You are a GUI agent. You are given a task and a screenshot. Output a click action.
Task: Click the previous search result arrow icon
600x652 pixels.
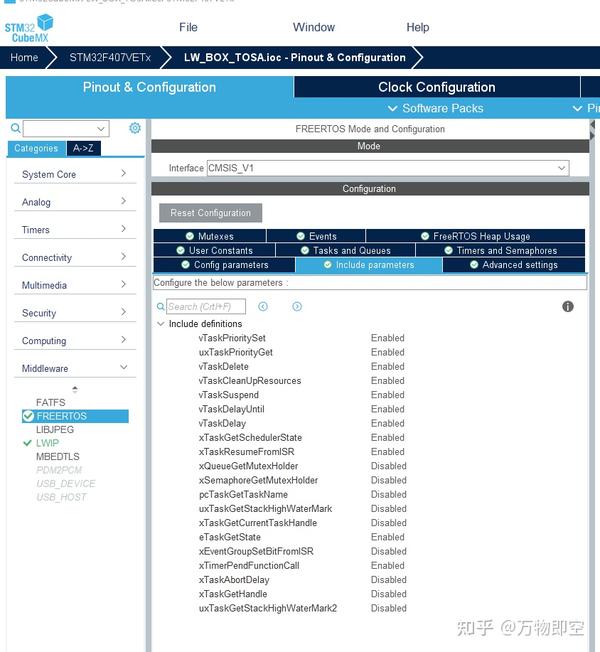pos(263,306)
